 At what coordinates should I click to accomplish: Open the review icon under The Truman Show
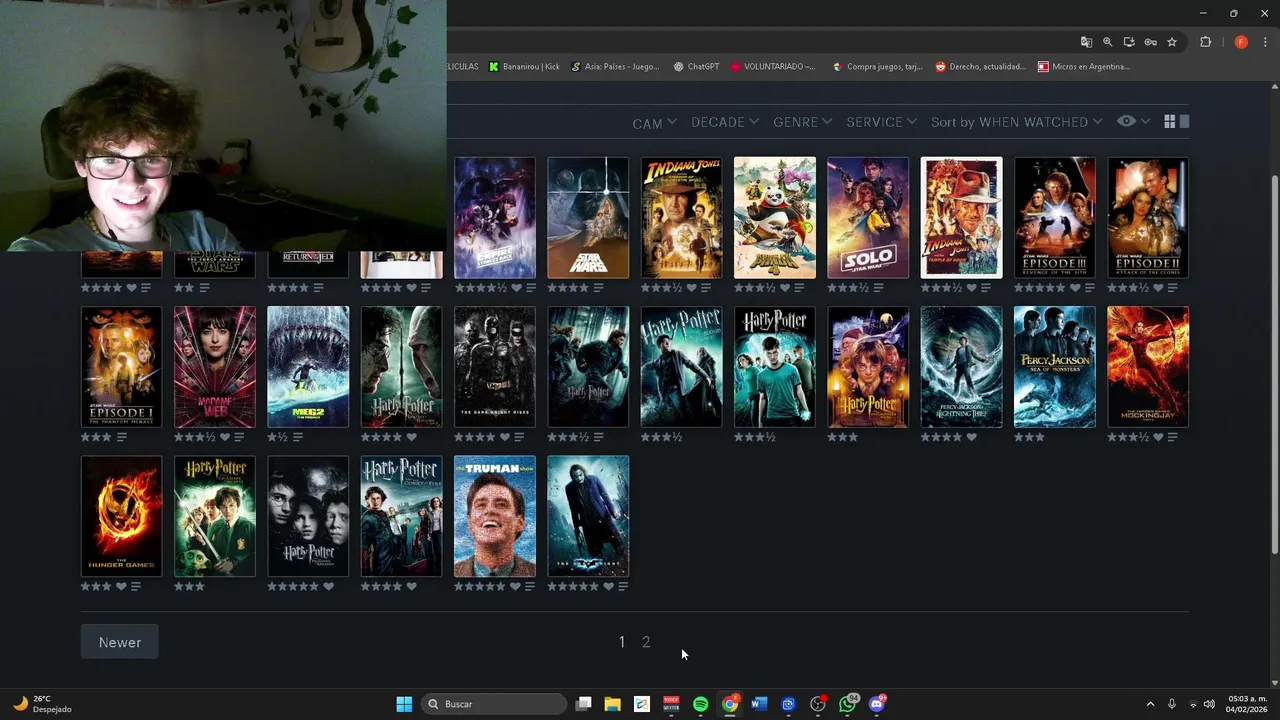click(x=529, y=587)
